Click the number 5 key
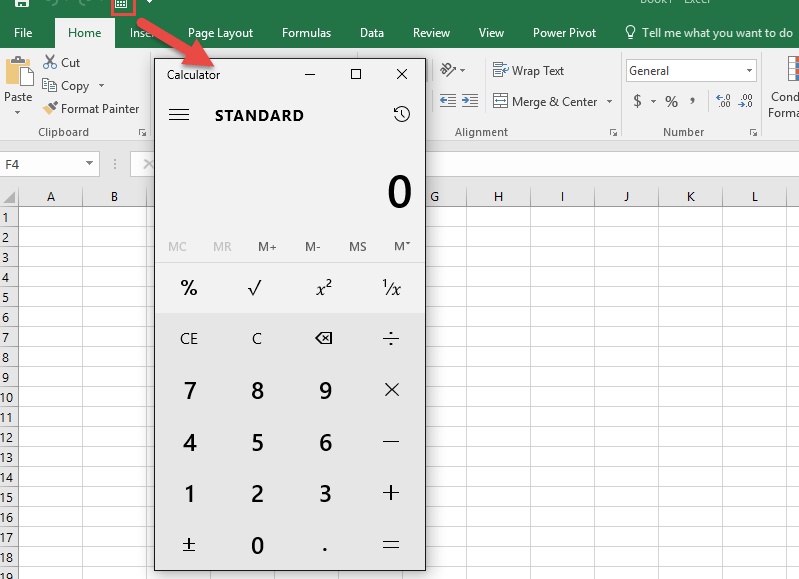Viewport: 799px width, 579px height. [257, 442]
